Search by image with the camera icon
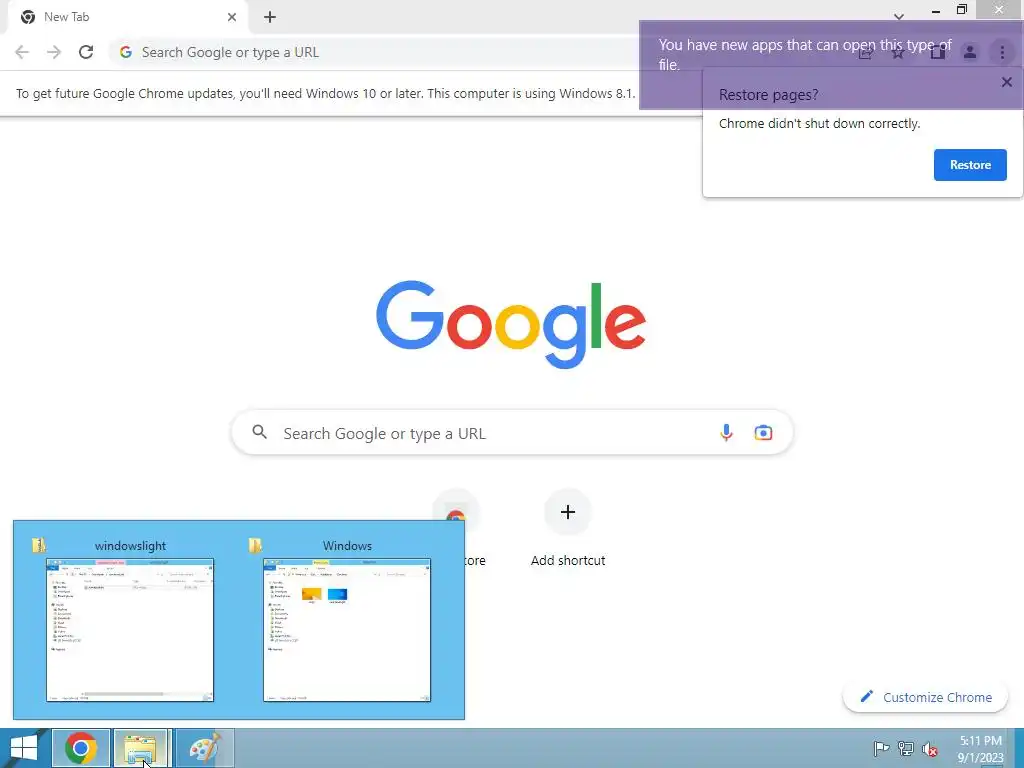1024x768 pixels. (763, 432)
